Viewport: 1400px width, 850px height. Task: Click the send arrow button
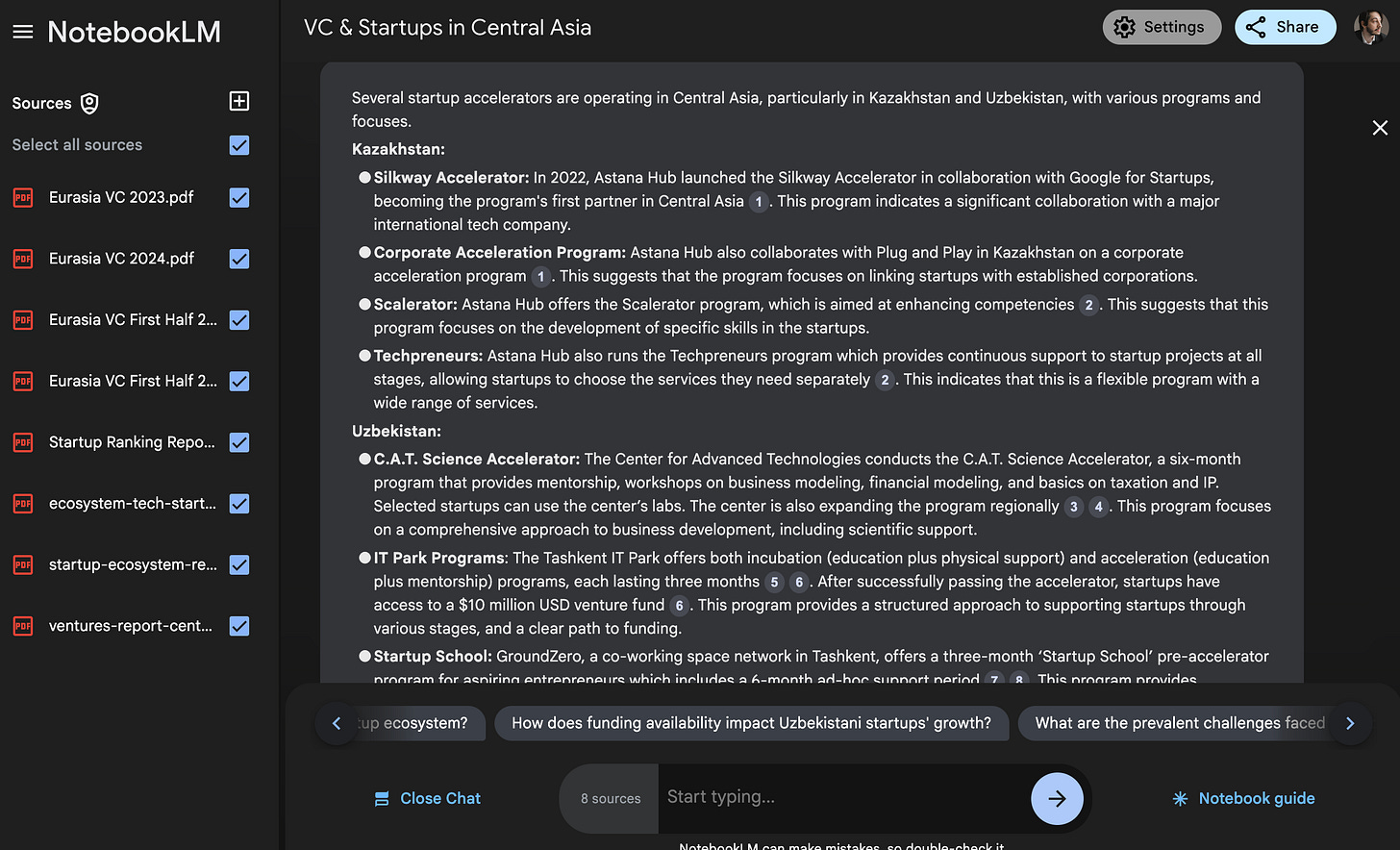1057,798
